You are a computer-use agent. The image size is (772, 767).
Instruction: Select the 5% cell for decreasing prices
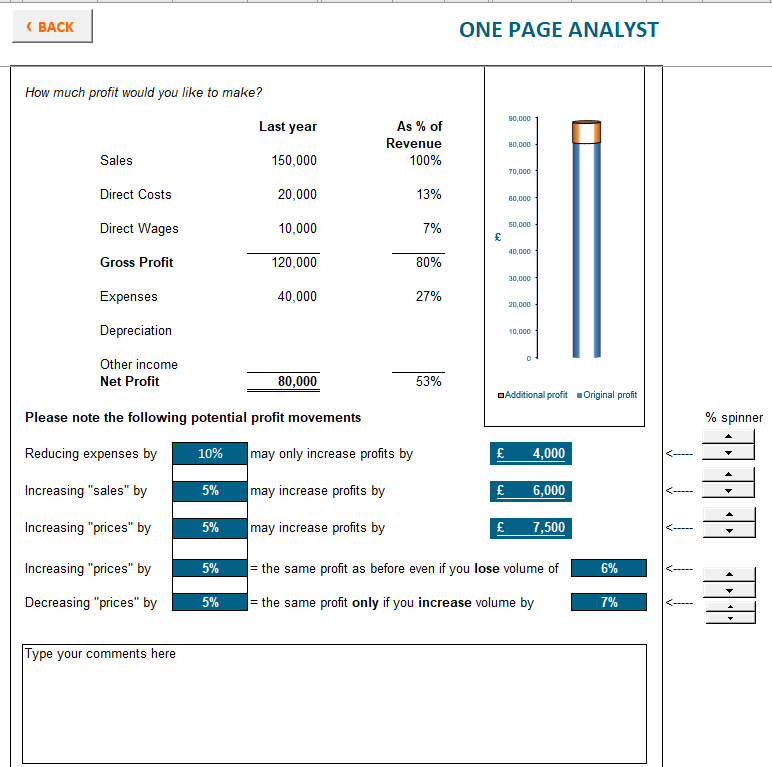click(x=210, y=603)
